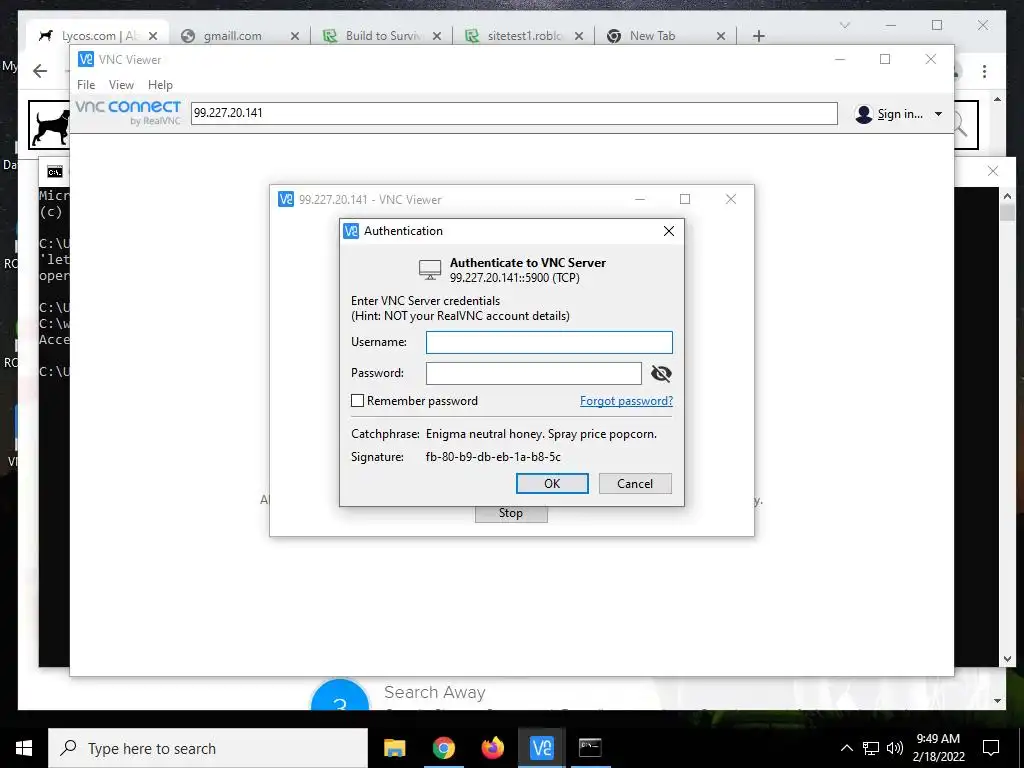Click the network tray icon

[x=871, y=748]
